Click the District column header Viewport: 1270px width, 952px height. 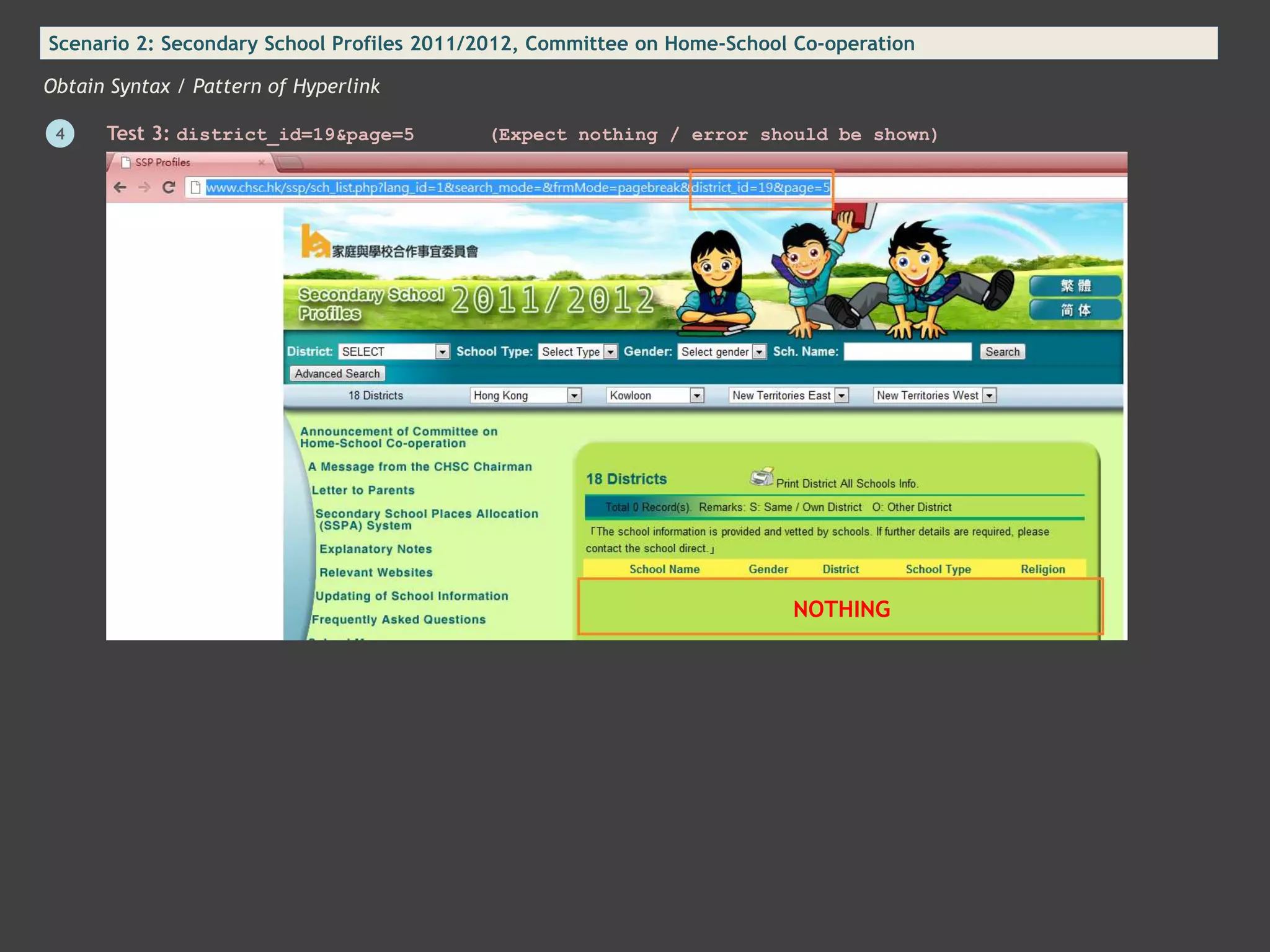tap(841, 569)
